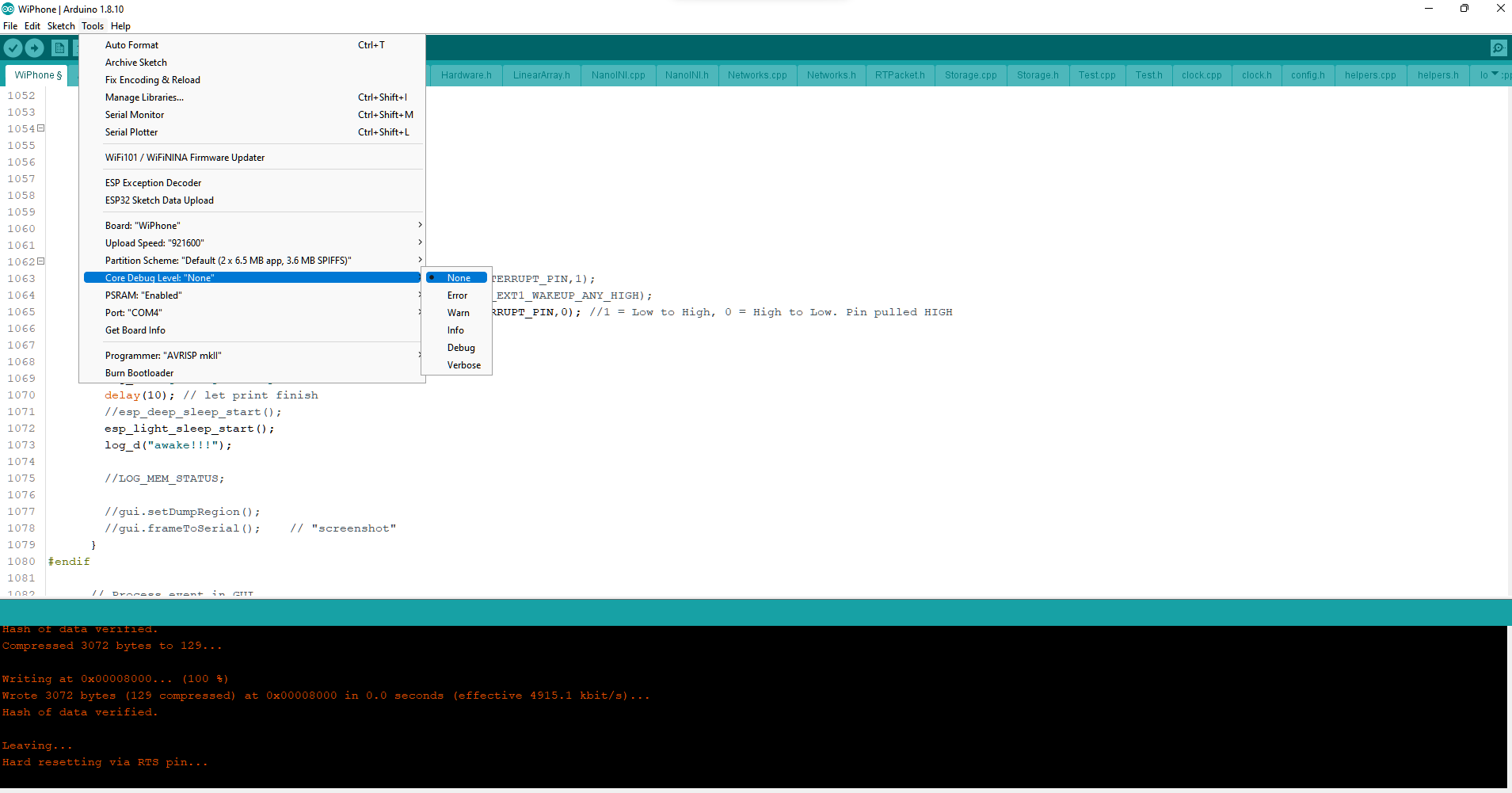Set core debug level to Error
Image resolution: width=1512 pixels, height=793 pixels.
[x=457, y=295]
